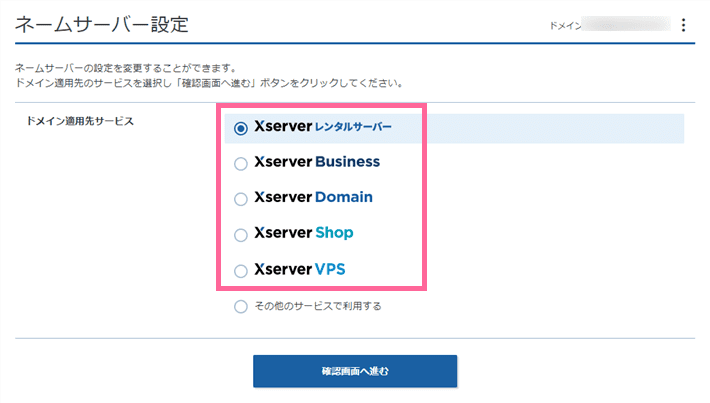Select the Xserver VPS radio option
Screen dimensions: 710x403
(241, 271)
